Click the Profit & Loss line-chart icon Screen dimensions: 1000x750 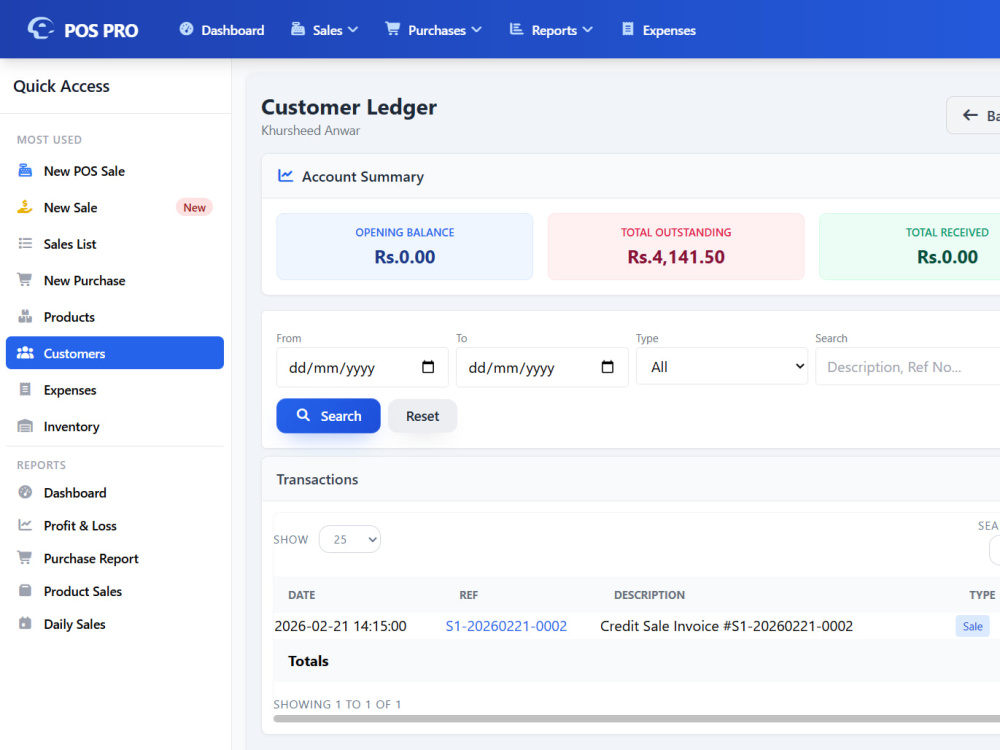pos(25,525)
